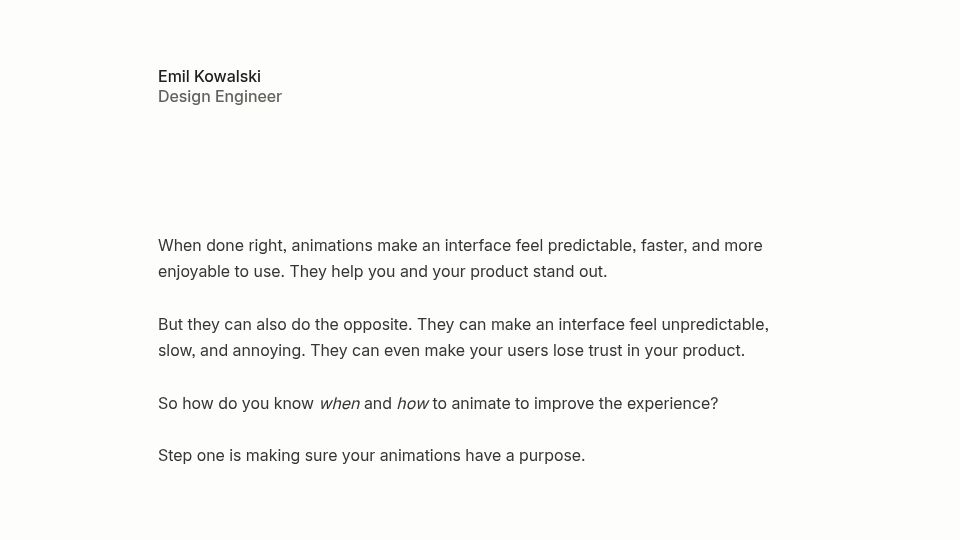
Task: Click the paragraph beginning "But they can also"
Action: 463,337
